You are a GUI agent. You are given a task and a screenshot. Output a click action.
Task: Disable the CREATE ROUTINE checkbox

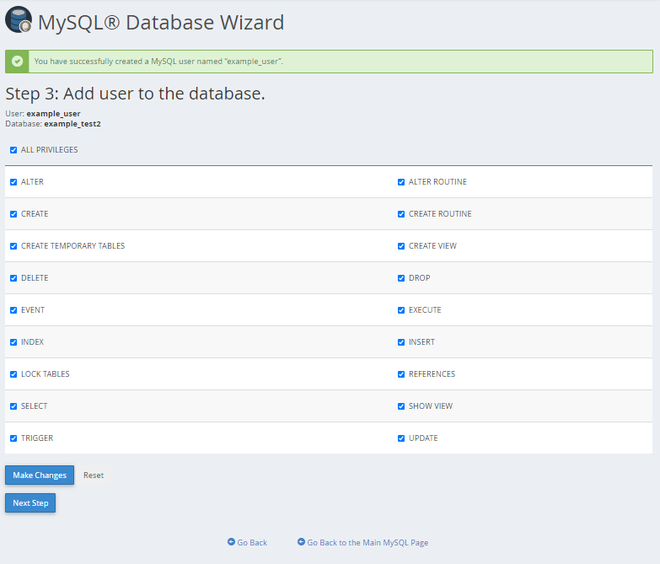pos(401,214)
